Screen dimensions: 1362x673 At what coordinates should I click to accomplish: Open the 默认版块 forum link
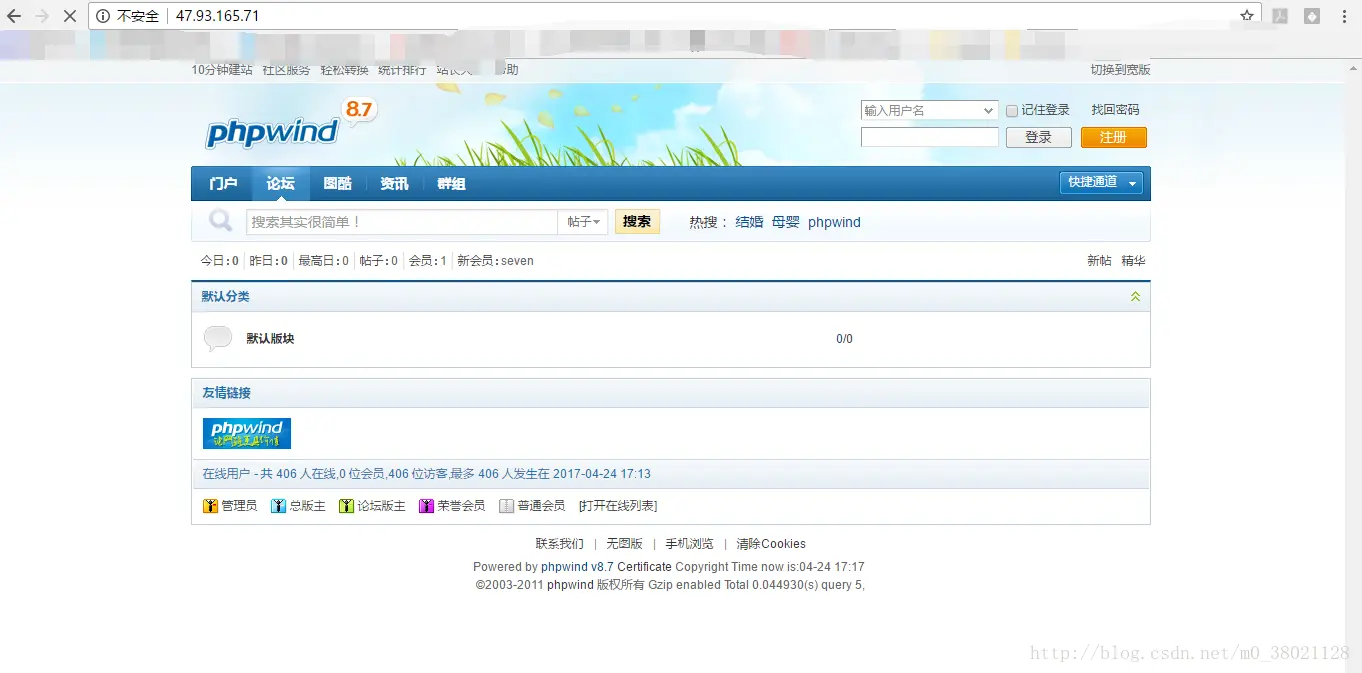pyautogui.click(x=270, y=339)
